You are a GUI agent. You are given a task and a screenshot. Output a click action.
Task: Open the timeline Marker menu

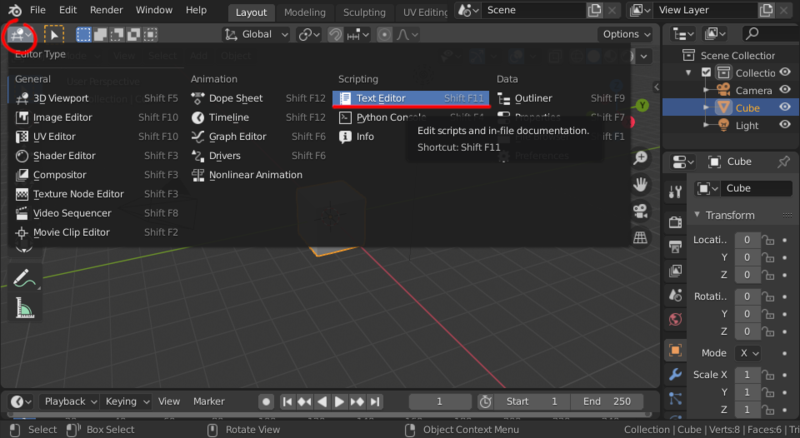(x=209, y=402)
